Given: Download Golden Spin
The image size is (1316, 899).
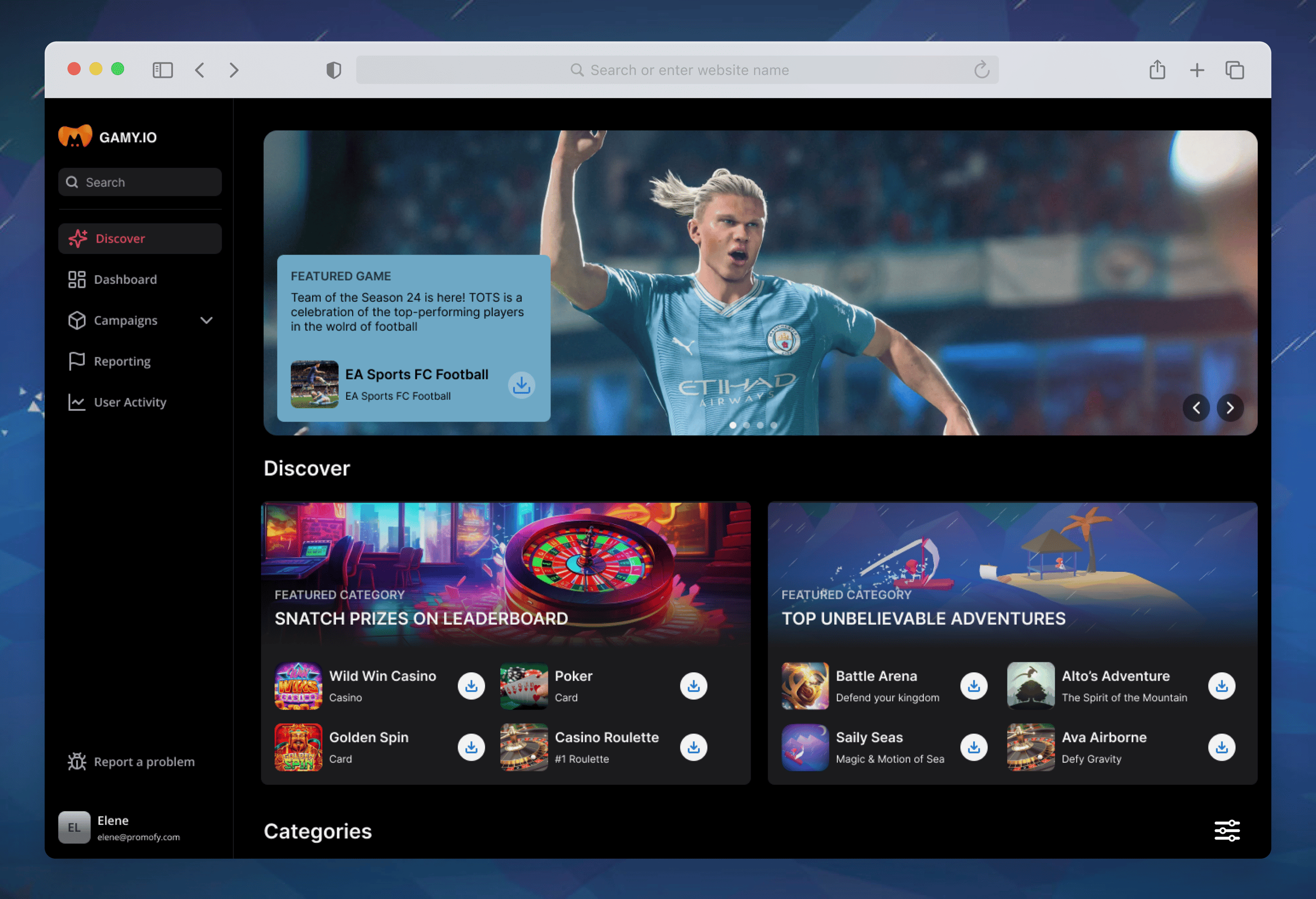Looking at the screenshot, I should click(471, 747).
